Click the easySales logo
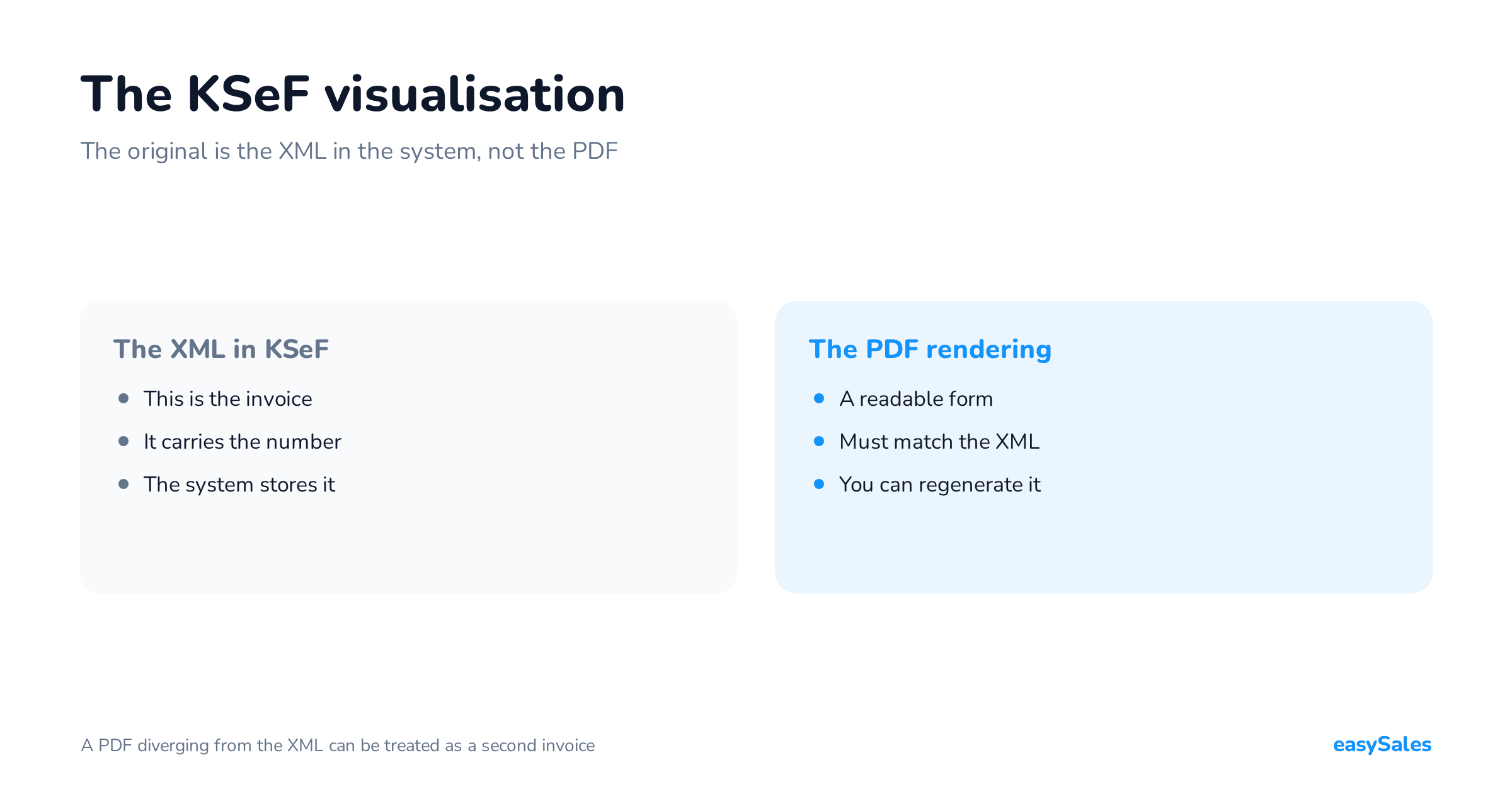 point(1382,745)
